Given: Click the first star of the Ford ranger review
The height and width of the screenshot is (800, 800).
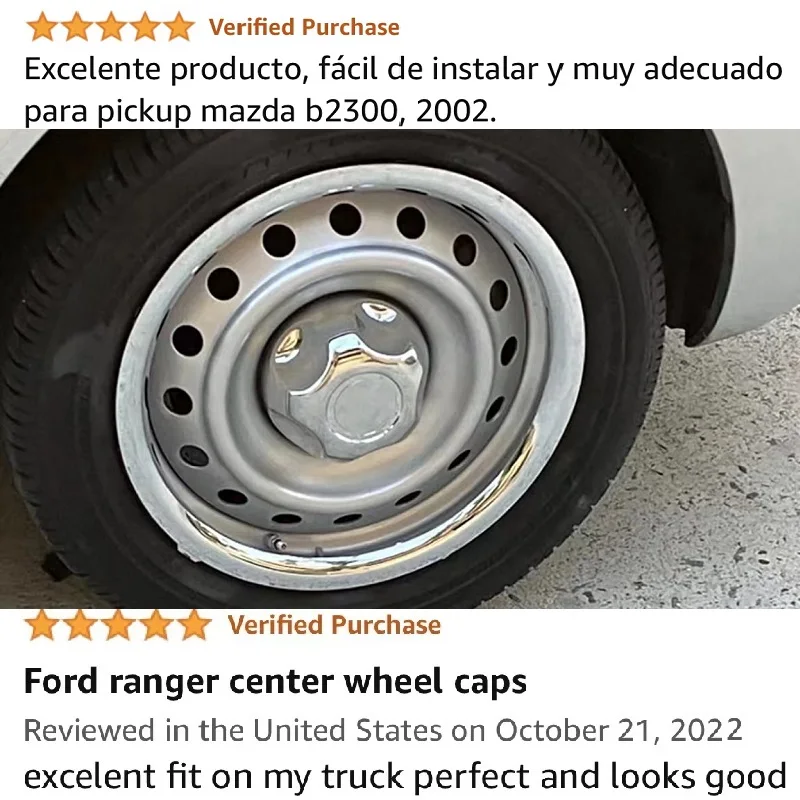Looking at the screenshot, I should click(43, 625).
